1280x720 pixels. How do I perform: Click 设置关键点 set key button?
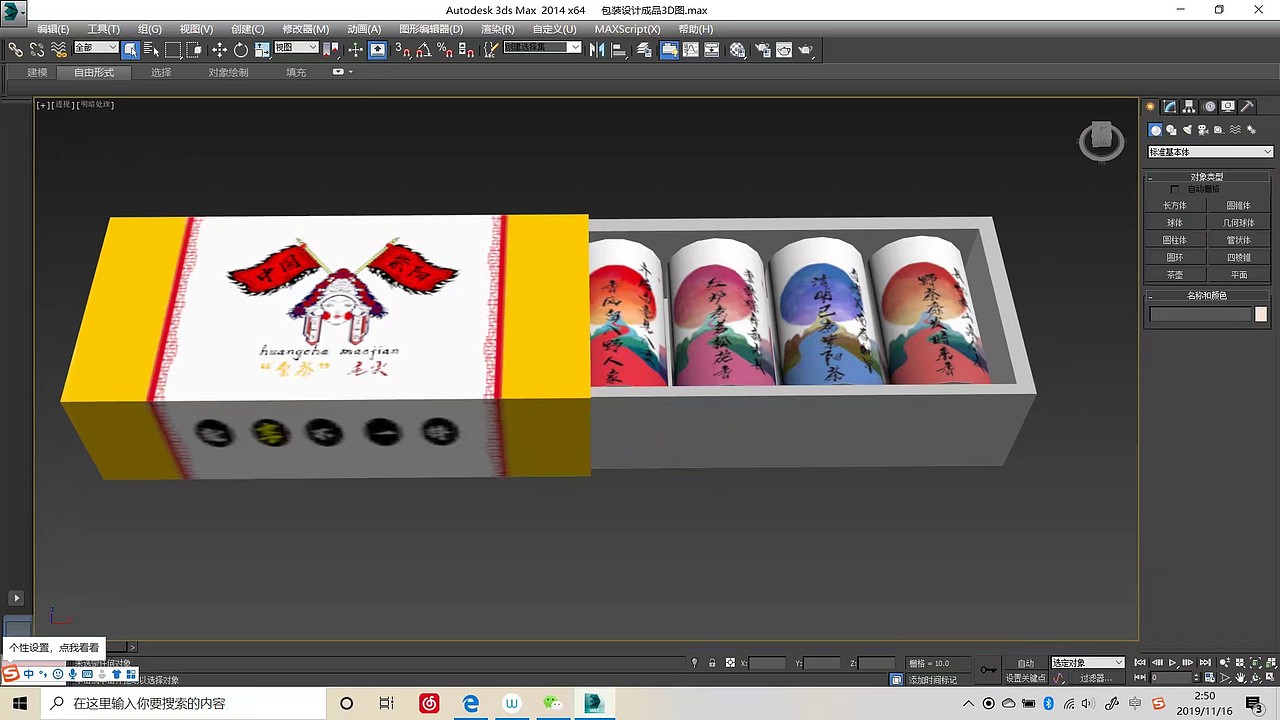[x=1026, y=679]
